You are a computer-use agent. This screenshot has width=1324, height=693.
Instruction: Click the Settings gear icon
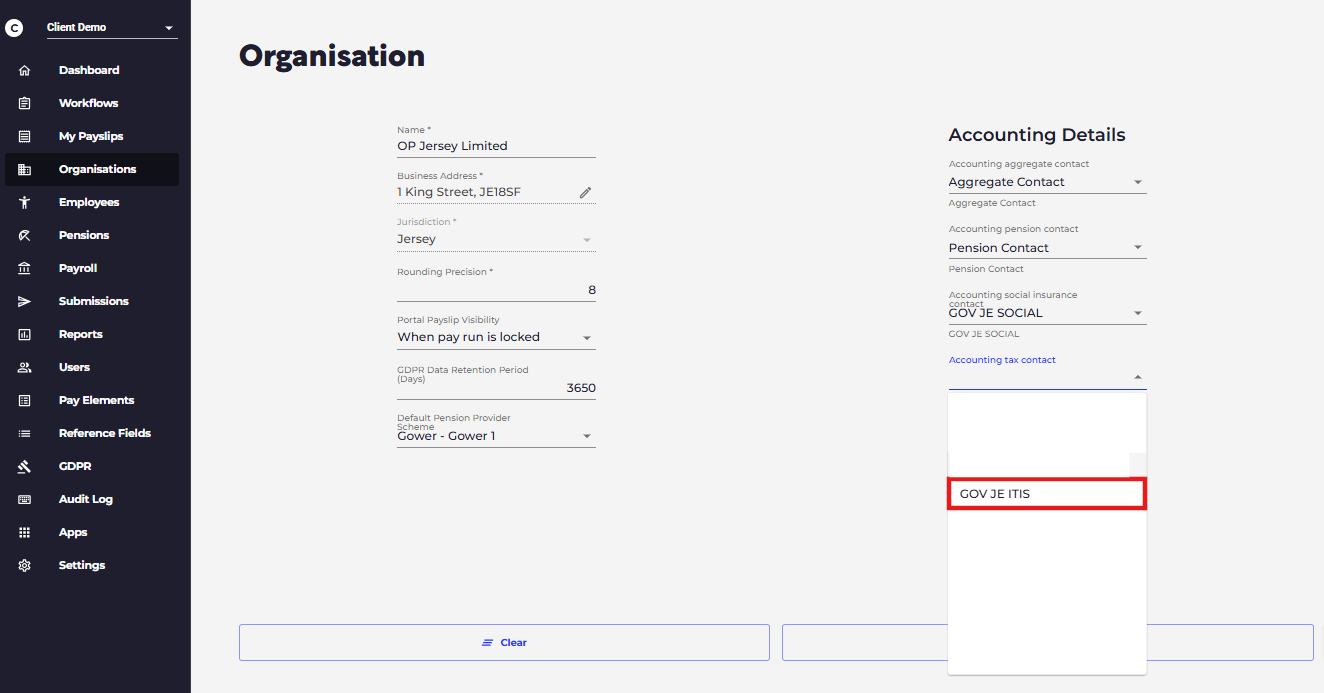pyautogui.click(x=25, y=565)
